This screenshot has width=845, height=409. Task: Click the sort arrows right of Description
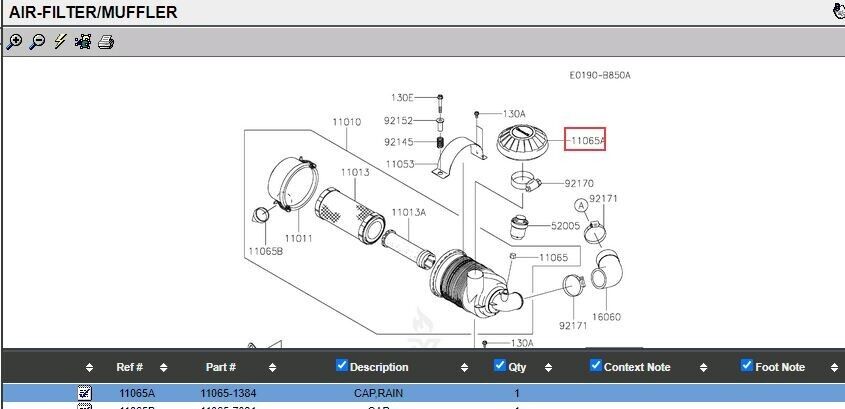click(464, 368)
